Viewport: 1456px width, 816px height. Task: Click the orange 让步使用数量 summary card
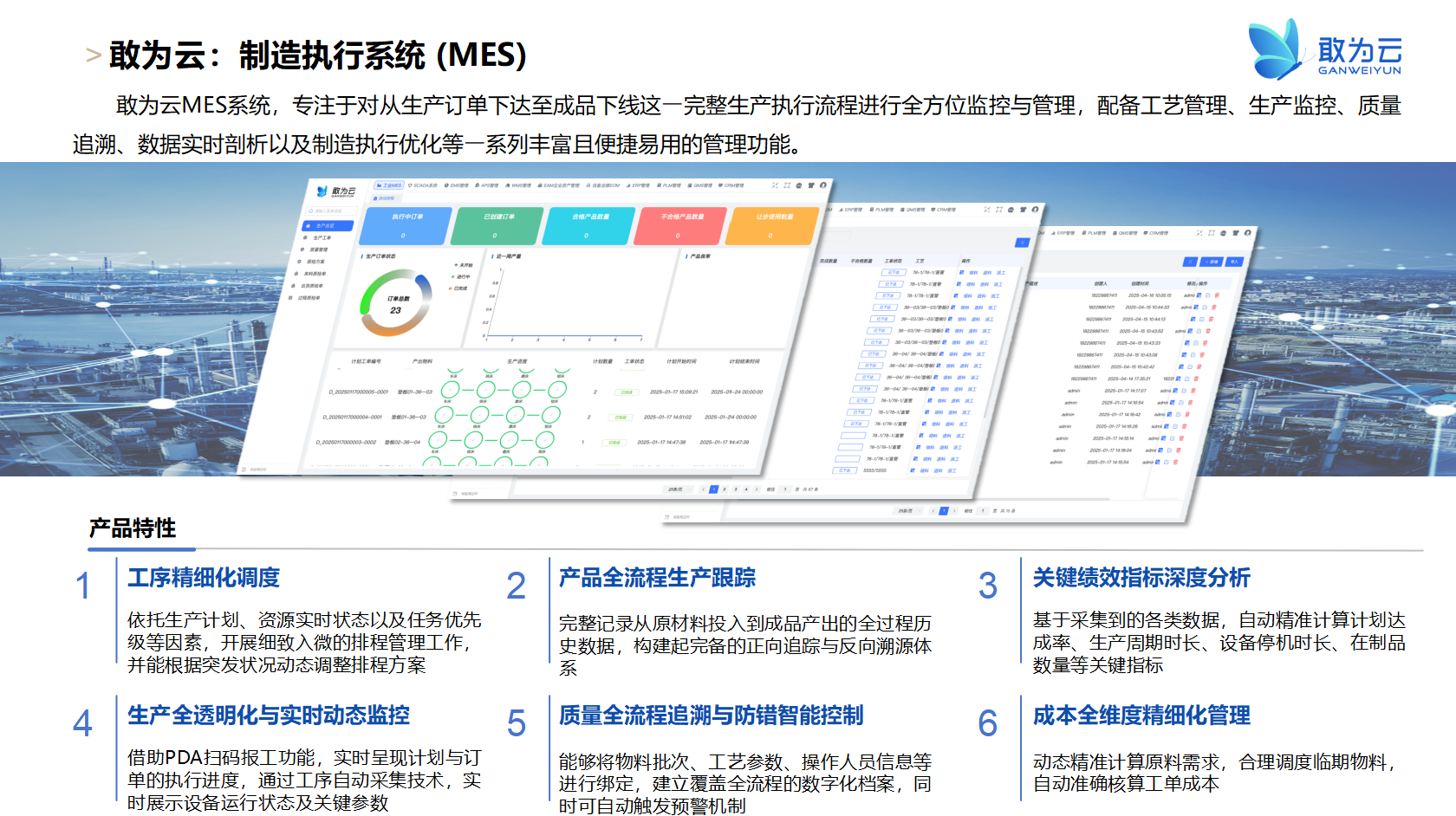pyautogui.click(x=772, y=225)
